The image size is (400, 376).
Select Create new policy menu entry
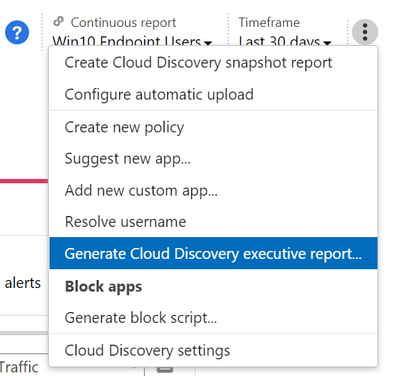point(213,127)
